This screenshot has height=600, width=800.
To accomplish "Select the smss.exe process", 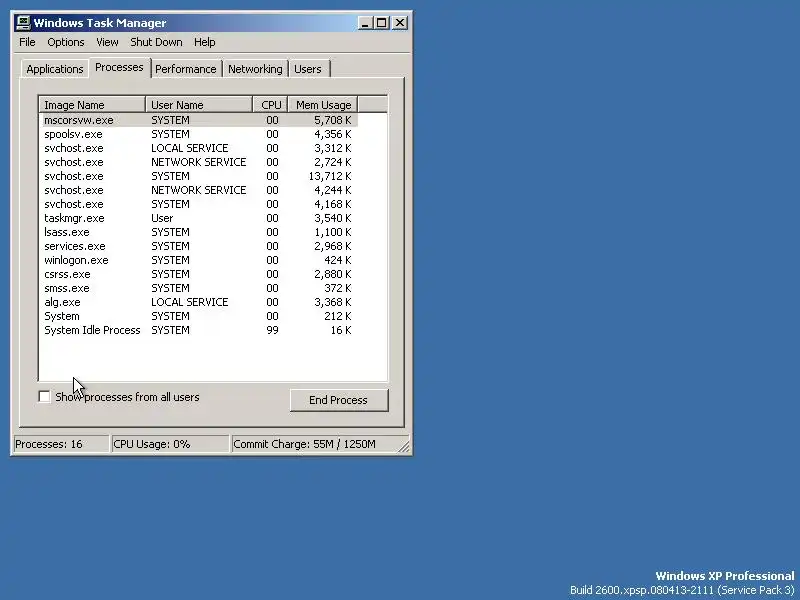I will pyautogui.click(x=198, y=288).
